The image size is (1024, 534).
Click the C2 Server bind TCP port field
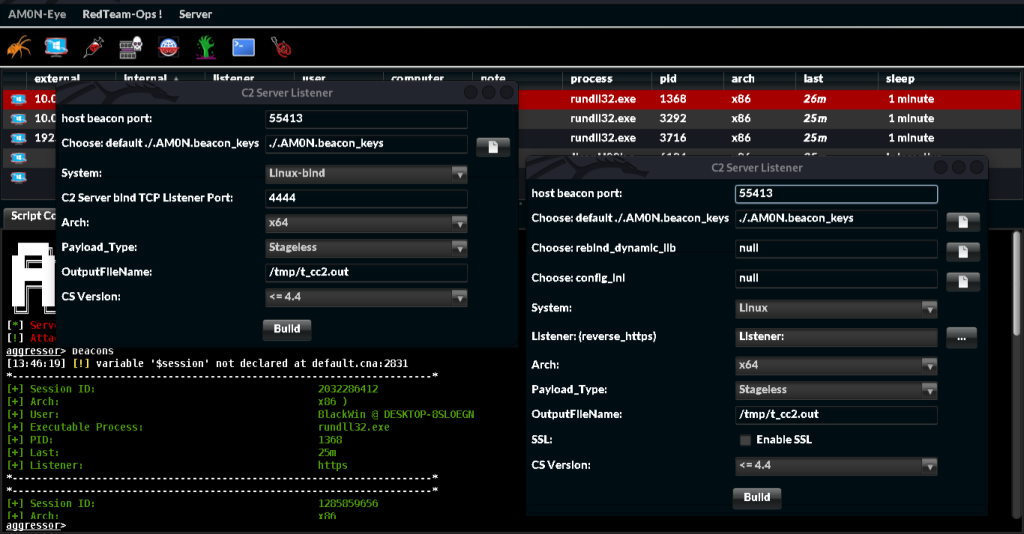click(x=366, y=198)
